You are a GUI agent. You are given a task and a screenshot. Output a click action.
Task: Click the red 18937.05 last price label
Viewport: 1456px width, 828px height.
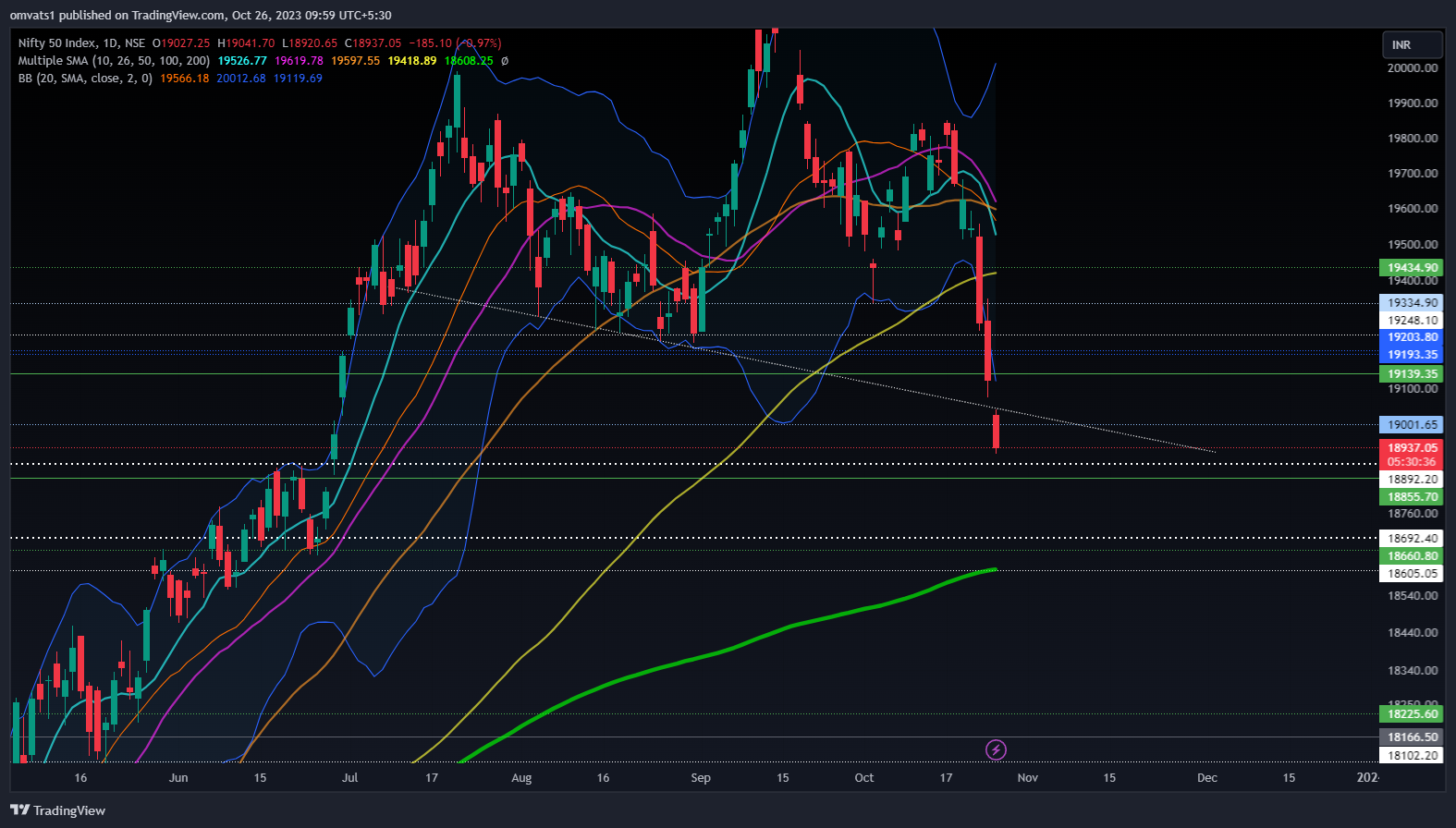coord(1412,448)
